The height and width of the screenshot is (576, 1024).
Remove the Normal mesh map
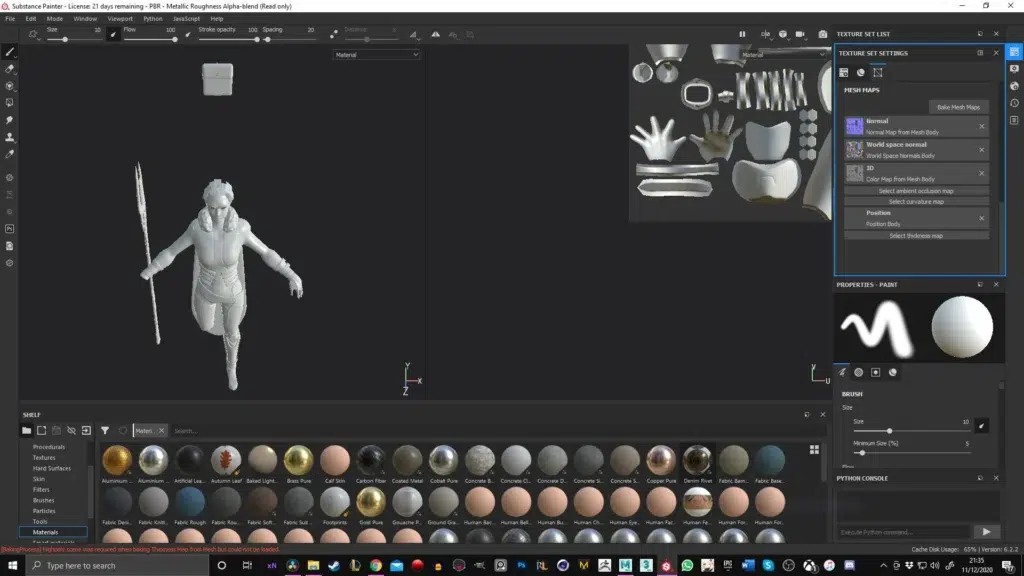tap(982, 127)
